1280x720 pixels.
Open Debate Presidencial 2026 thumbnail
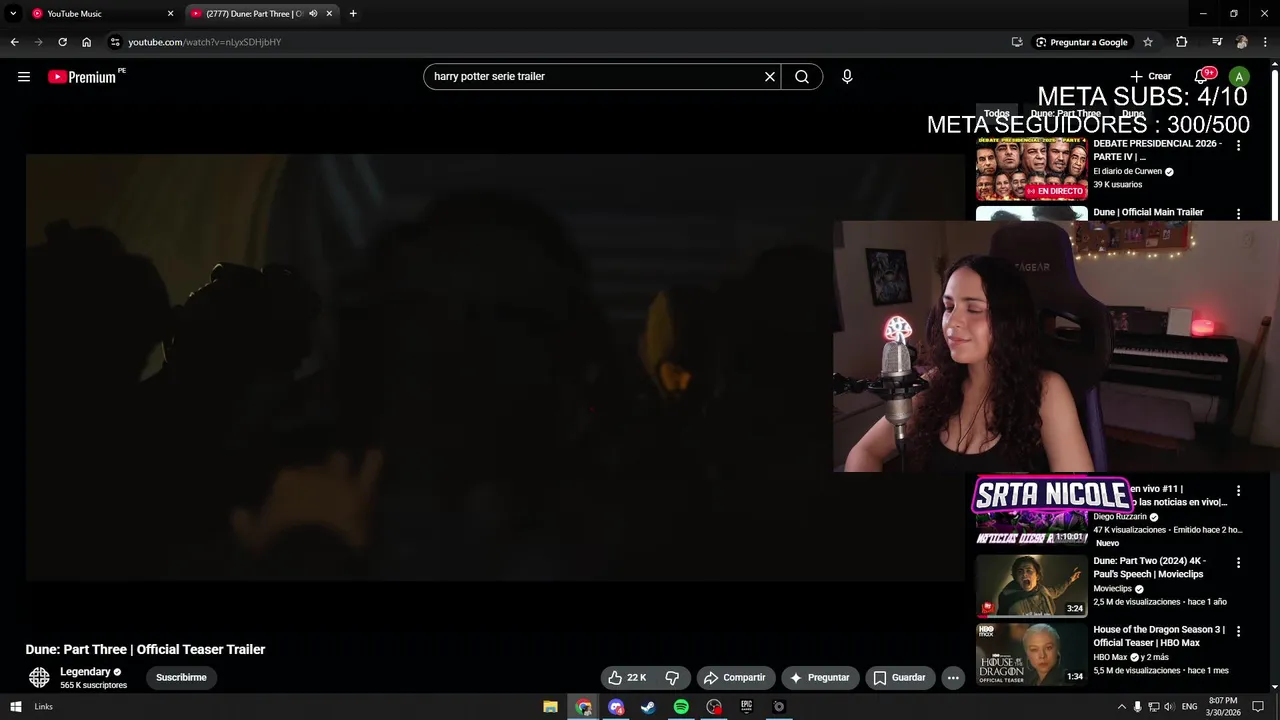[x=1031, y=169]
